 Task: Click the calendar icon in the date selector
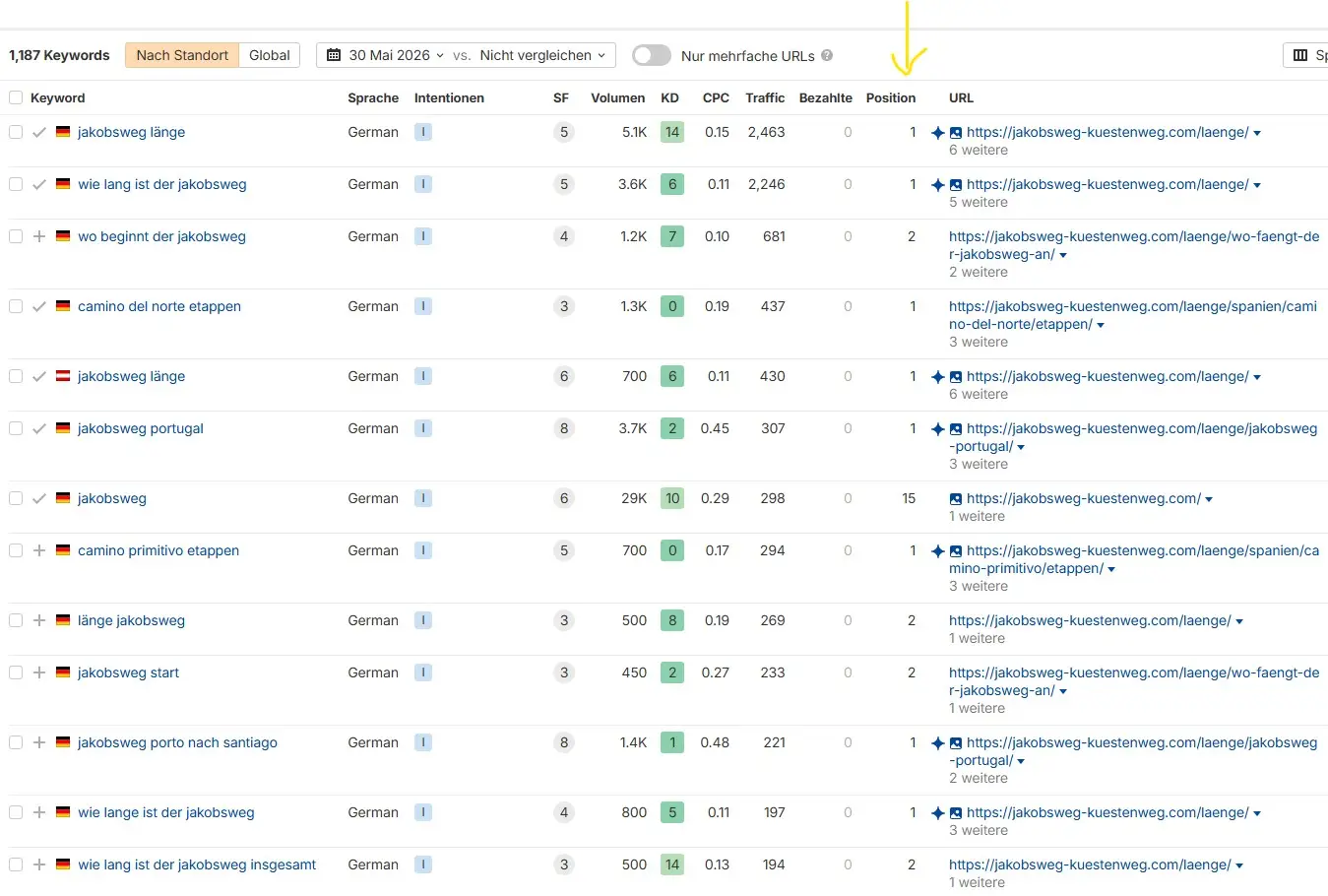tap(334, 55)
